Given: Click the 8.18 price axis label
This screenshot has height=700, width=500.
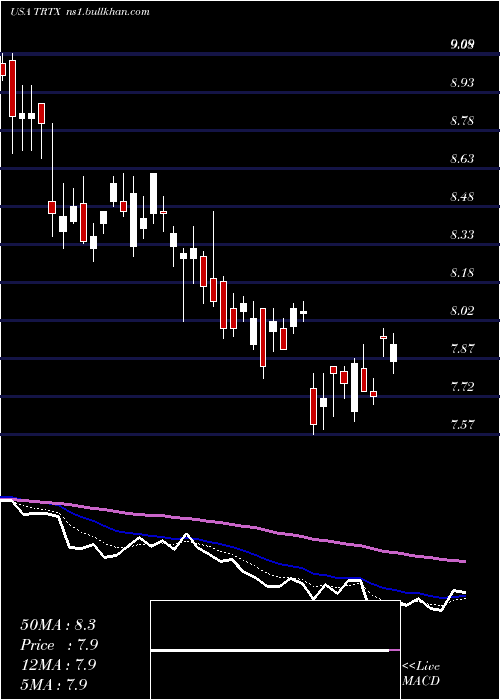Looking at the screenshot, I should coord(462,272).
